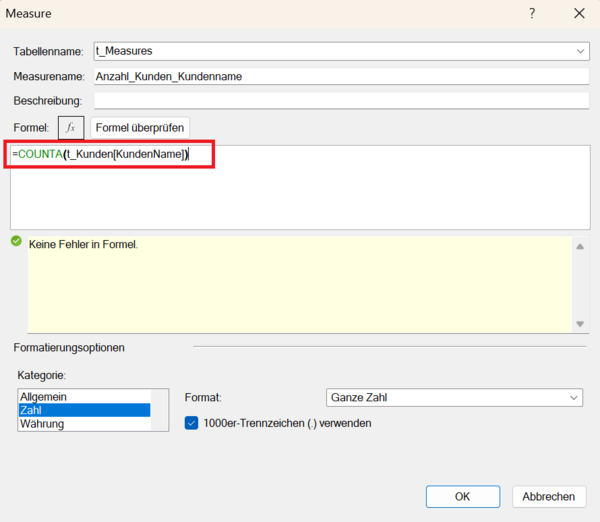Expand the Tabellenname dropdown
This screenshot has height=522, width=600.
pyautogui.click(x=581, y=51)
